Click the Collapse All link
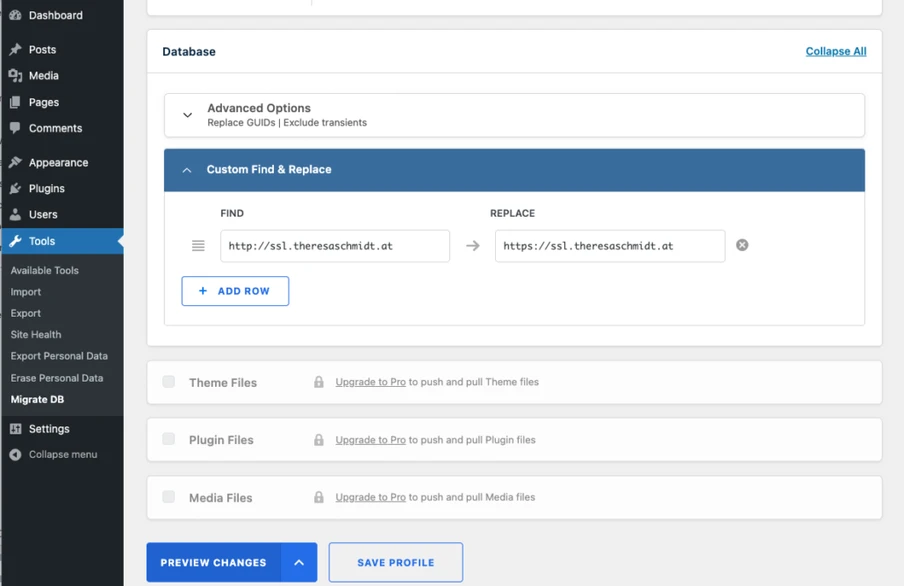This screenshot has height=586, width=904. [x=835, y=51]
